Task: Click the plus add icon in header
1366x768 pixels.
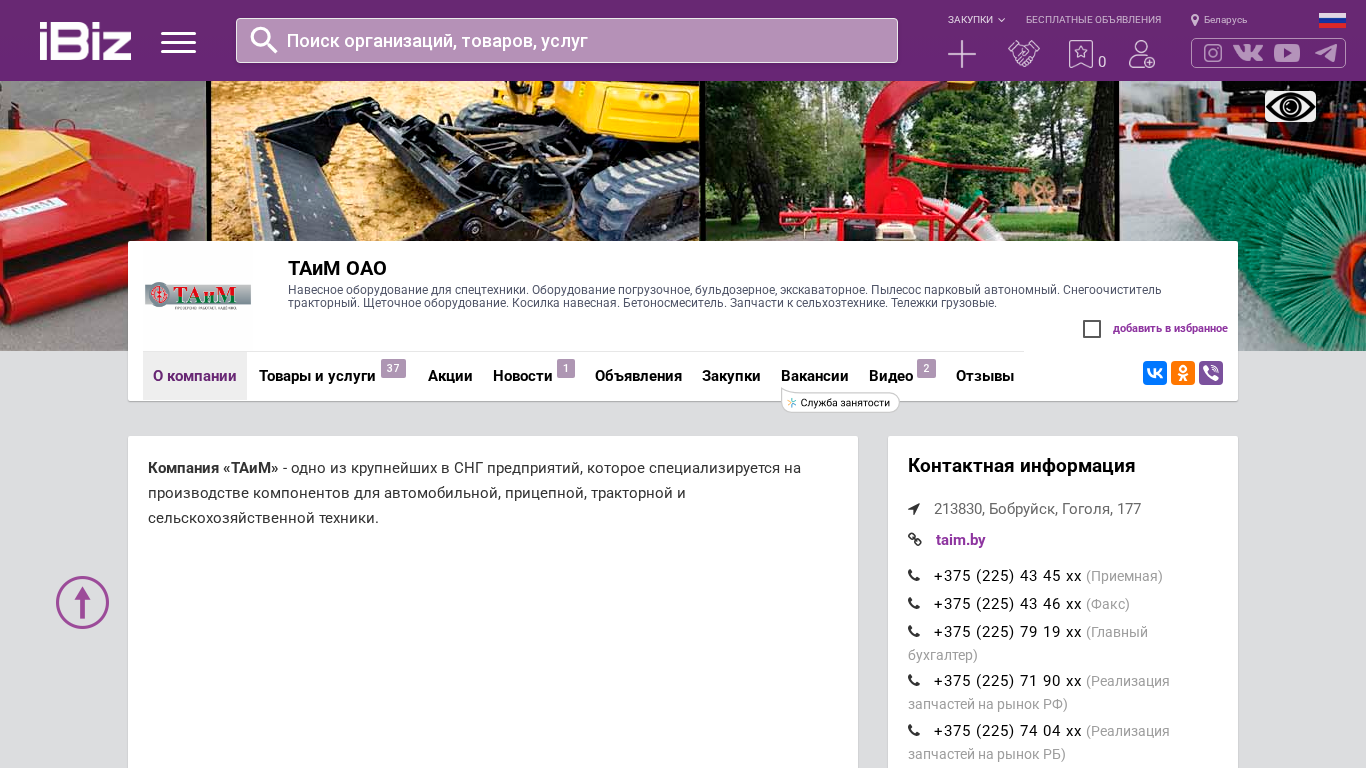Action: [x=961, y=54]
